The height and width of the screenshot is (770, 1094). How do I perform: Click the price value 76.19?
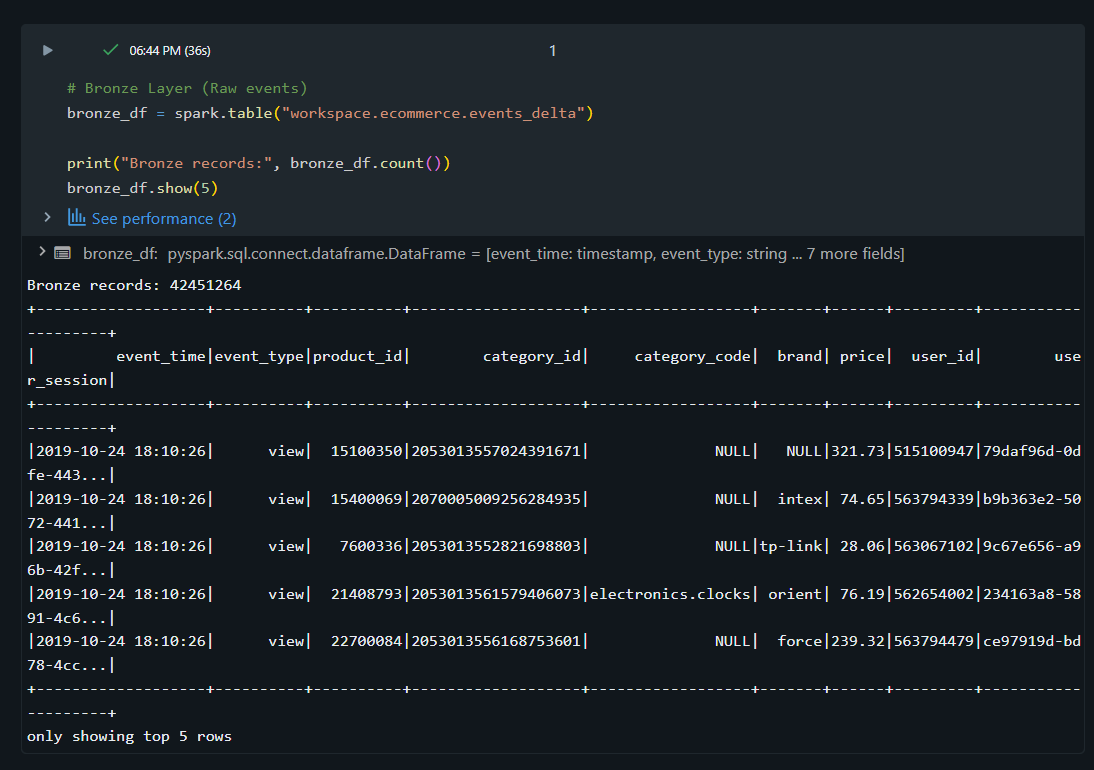[862, 594]
